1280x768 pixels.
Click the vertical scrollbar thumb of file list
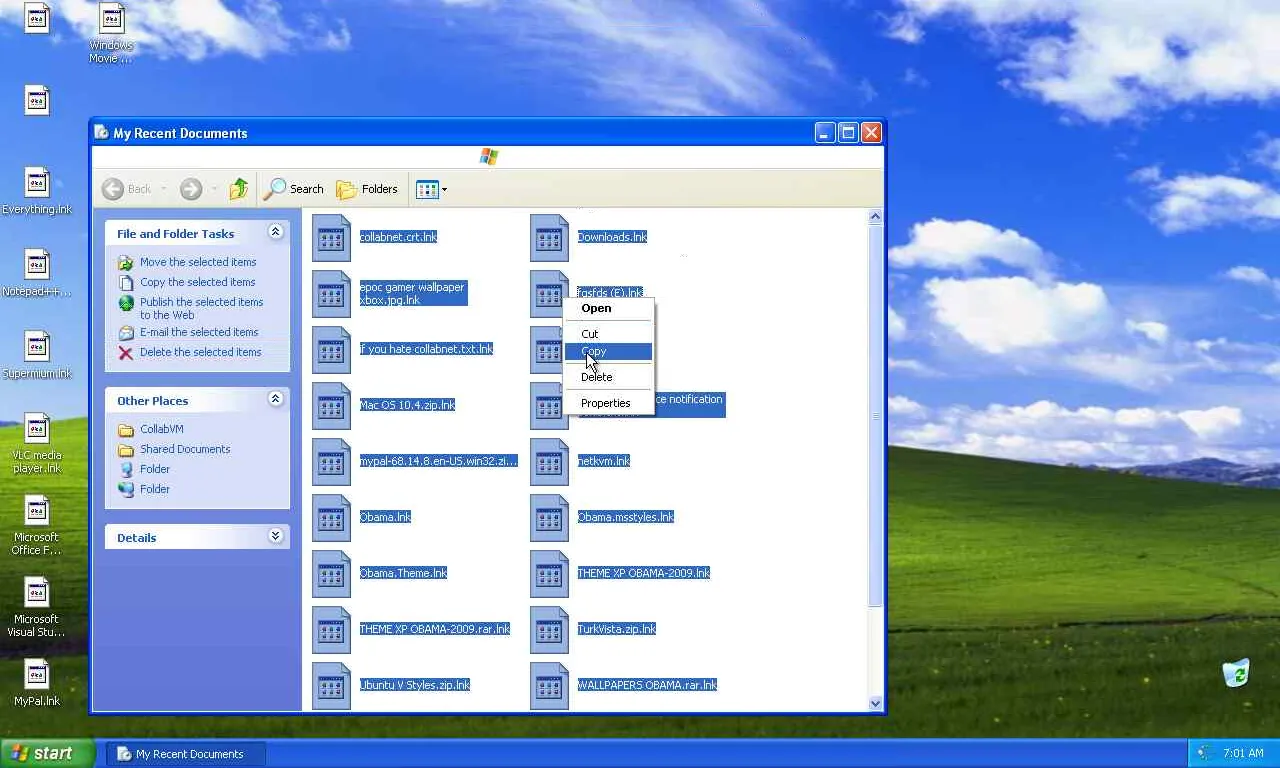tap(875, 416)
